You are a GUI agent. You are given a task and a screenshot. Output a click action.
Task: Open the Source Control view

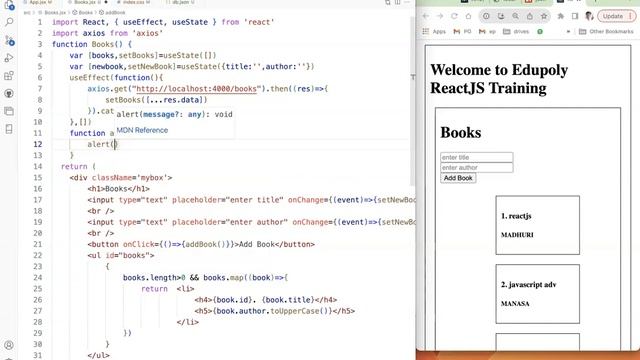(9, 40)
